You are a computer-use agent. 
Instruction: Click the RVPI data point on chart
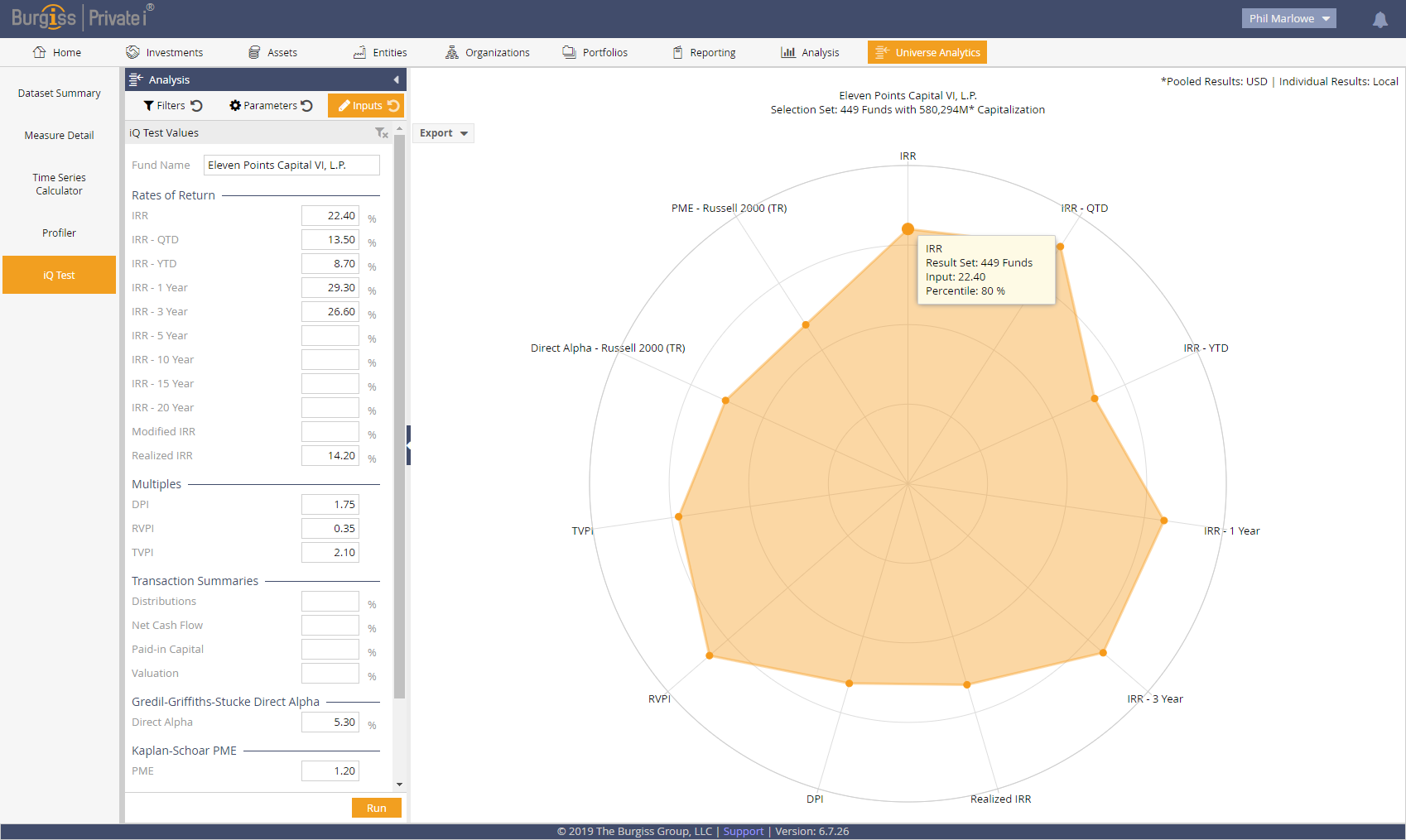click(x=710, y=655)
